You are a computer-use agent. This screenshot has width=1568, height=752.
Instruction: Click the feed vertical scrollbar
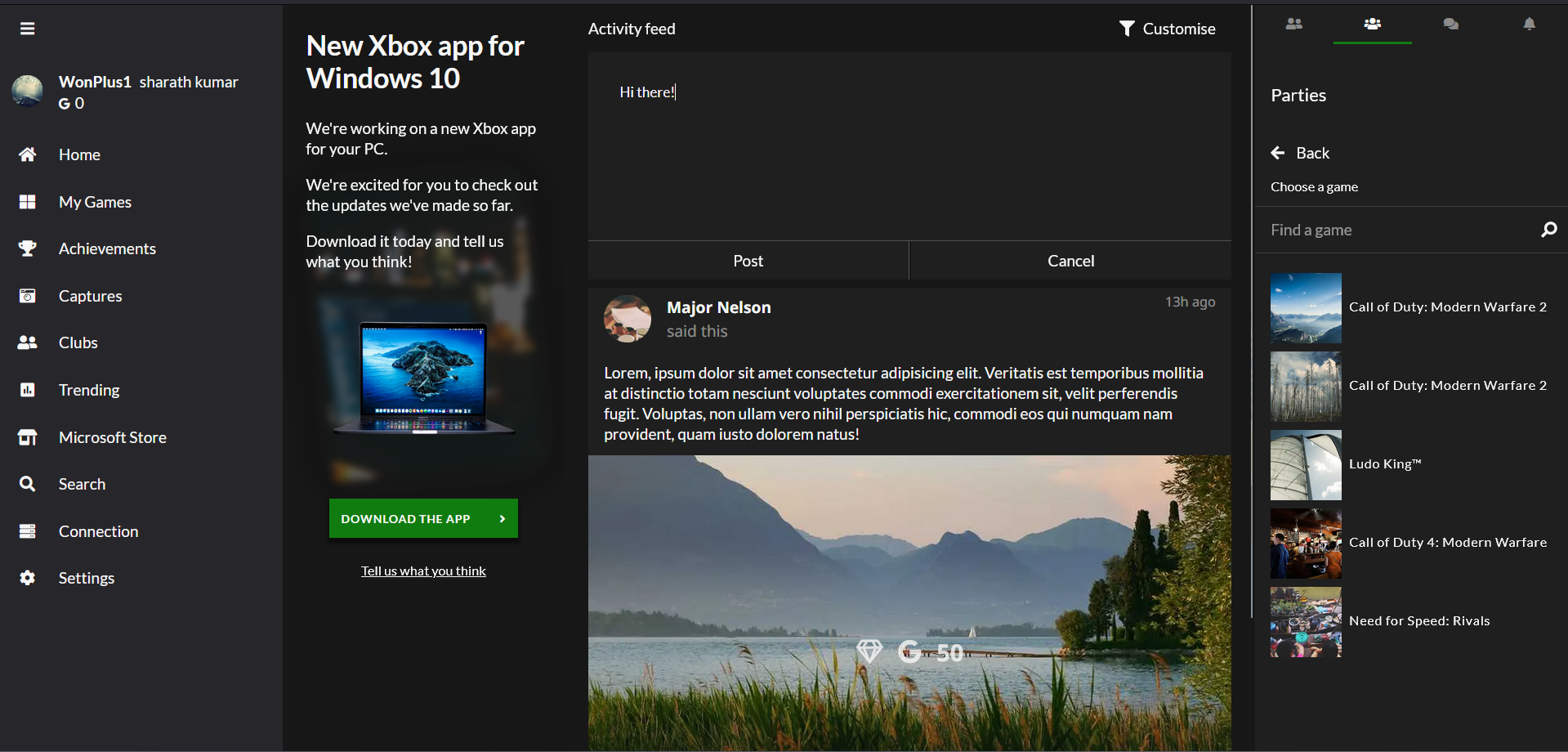coord(1251,311)
